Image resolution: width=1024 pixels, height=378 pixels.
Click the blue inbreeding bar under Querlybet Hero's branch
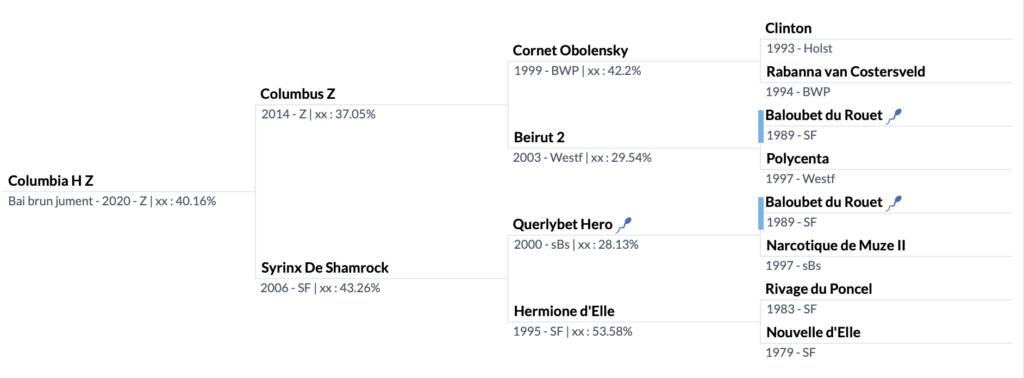click(x=760, y=213)
